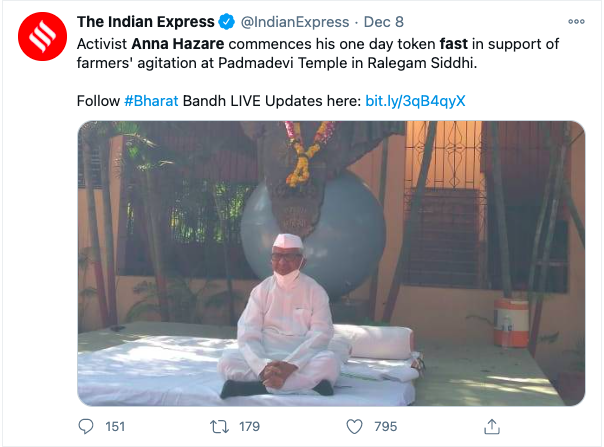Click the 795 likes count

coord(385,426)
